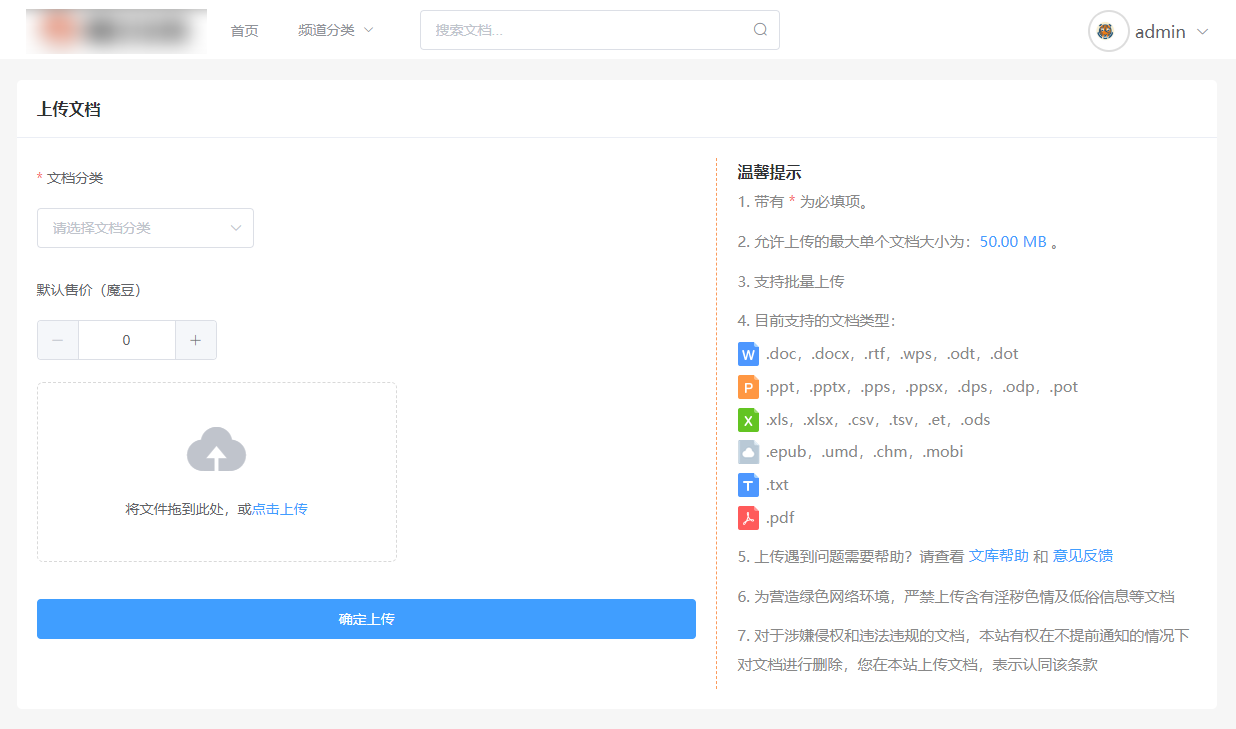This screenshot has width=1236, height=729.
Task: Click the 确定上传 button
Action: point(366,619)
